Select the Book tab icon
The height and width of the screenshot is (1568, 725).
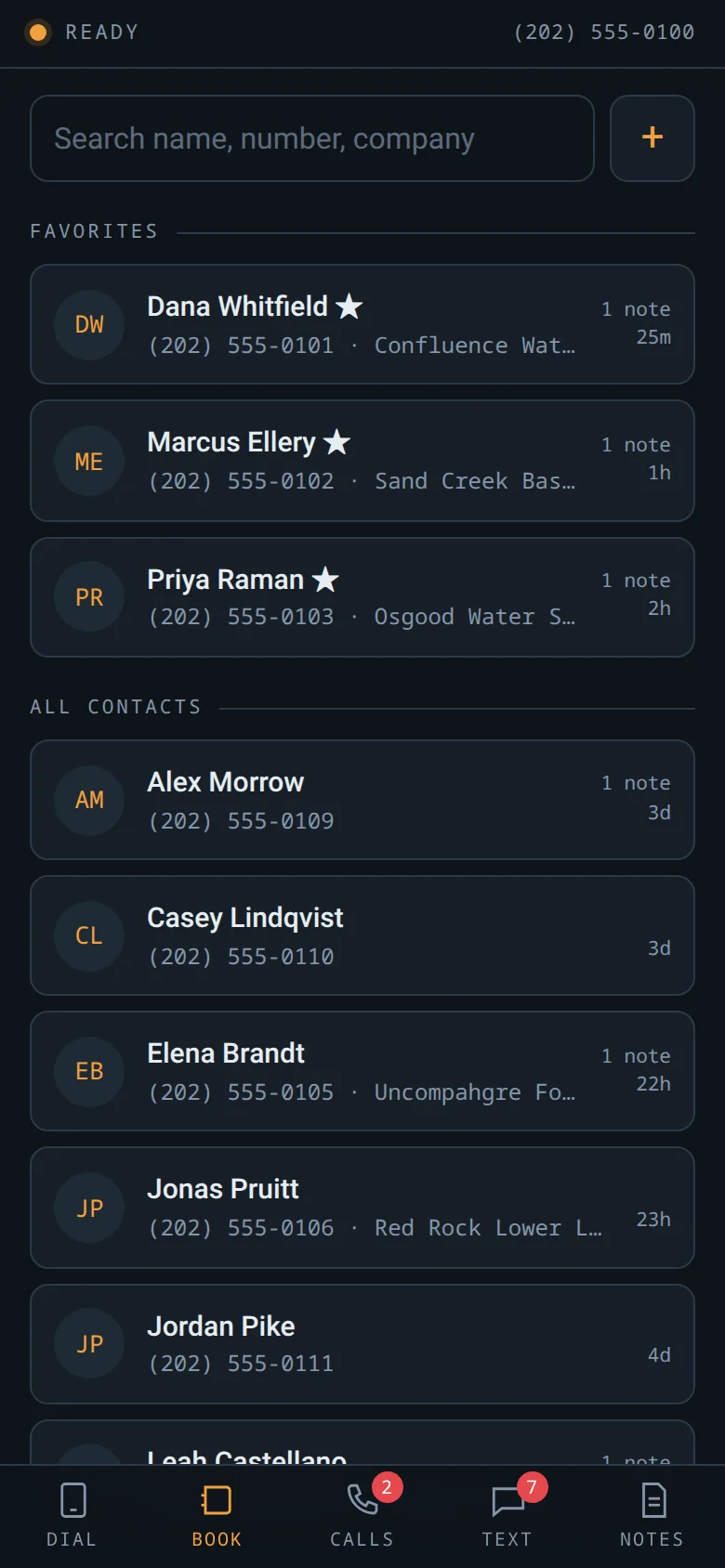coord(217,1500)
